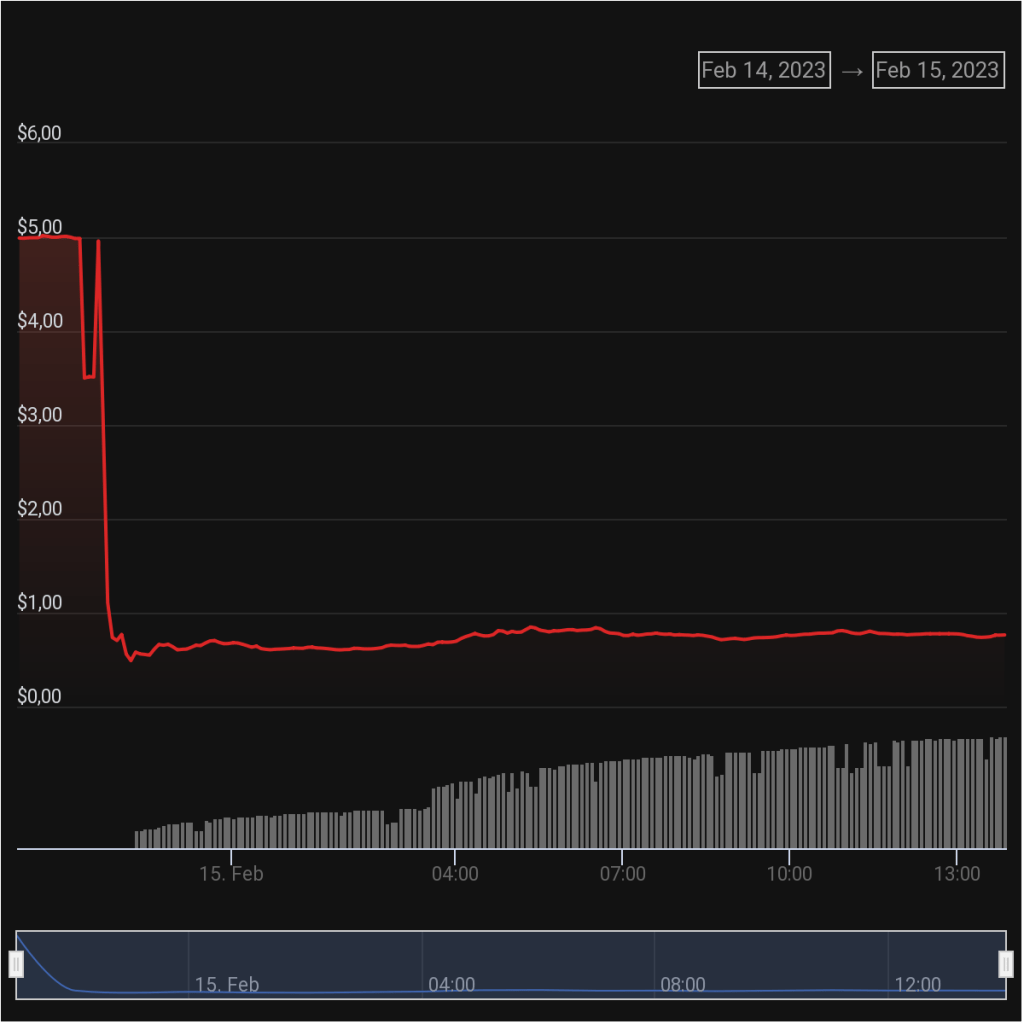This screenshot has height=1024, width=1024.
Task: Click the $4,00 price axis label
Action: pos(40,321)
